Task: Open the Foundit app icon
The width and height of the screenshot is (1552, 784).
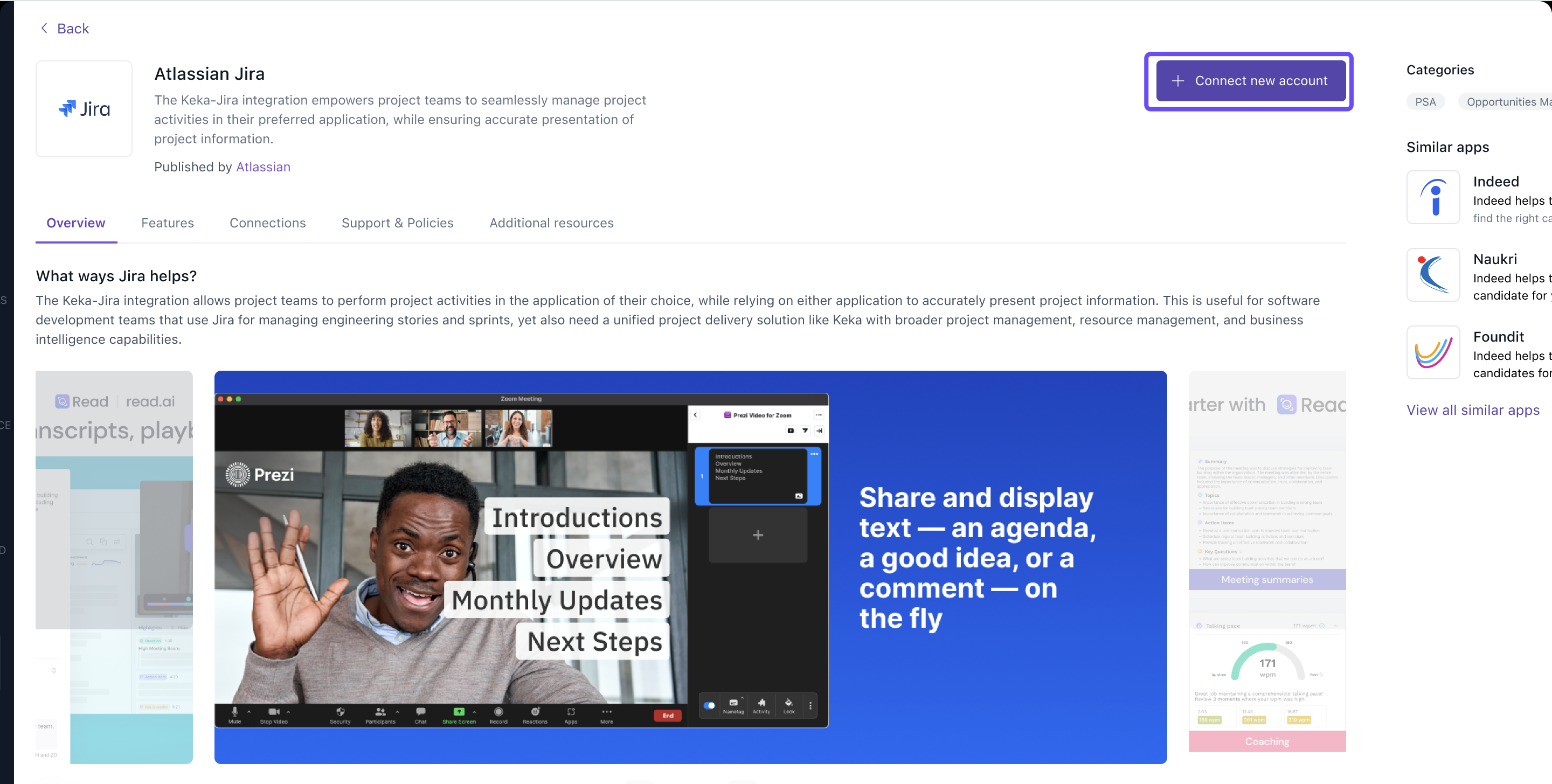Action: (1433, 352)
